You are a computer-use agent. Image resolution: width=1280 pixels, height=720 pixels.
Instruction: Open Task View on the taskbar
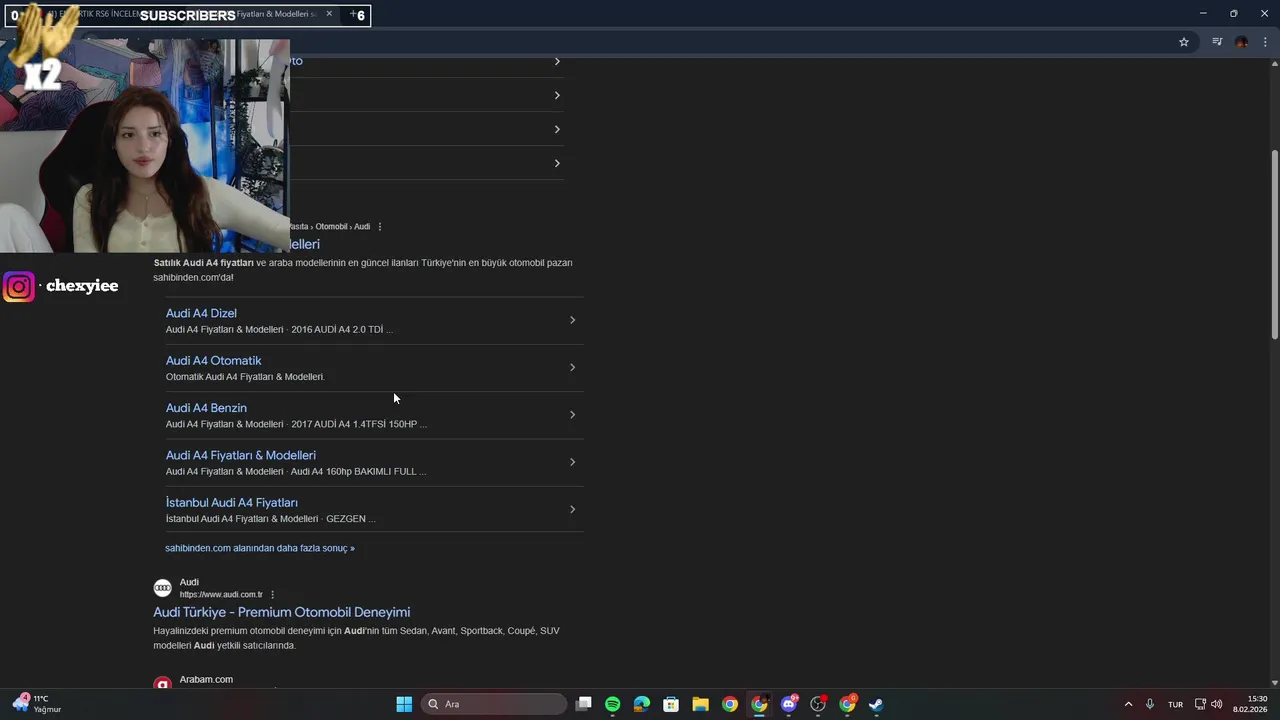584,704
